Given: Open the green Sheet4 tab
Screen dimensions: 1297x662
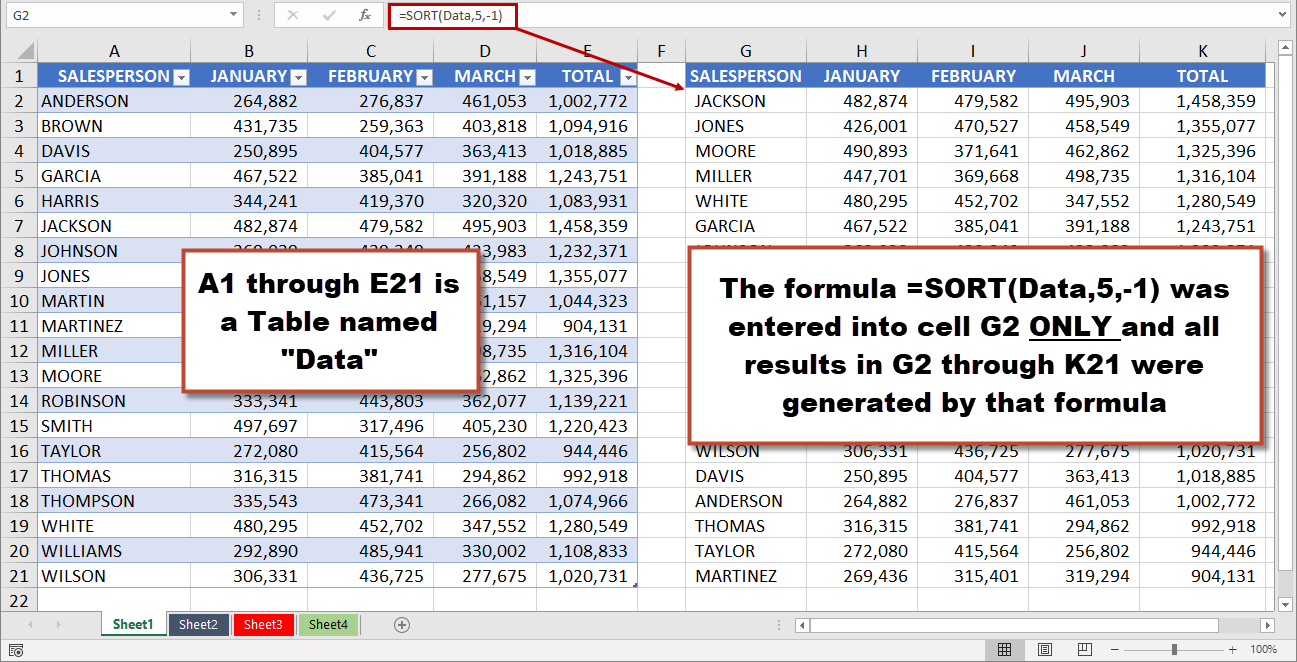Looking at the screenshot, I should [328, 624].
